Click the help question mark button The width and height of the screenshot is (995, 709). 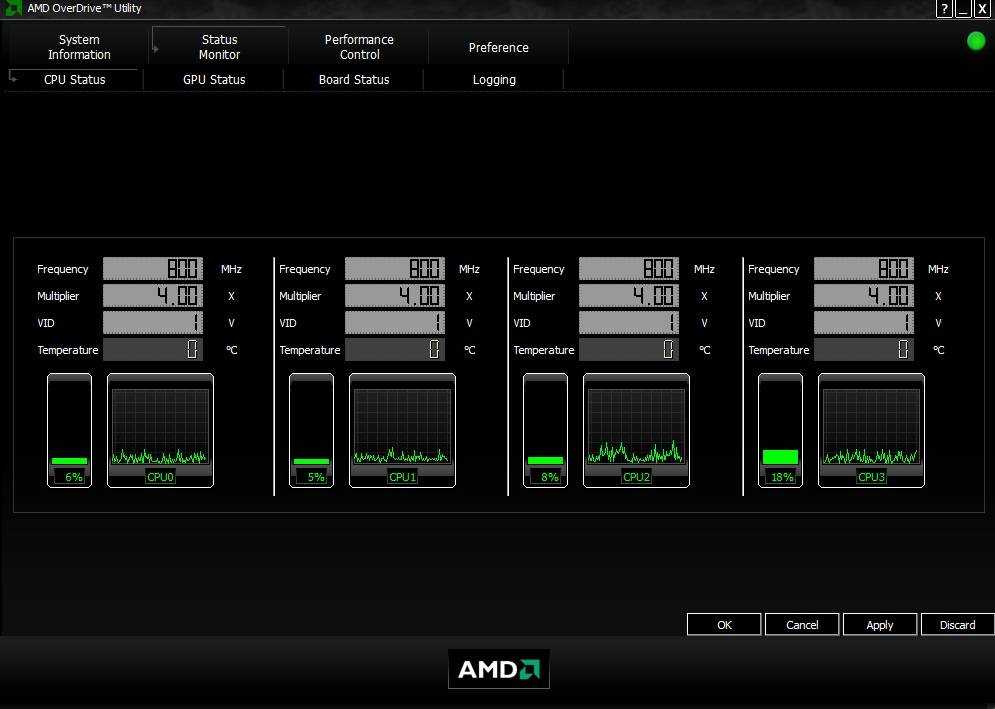tap(944, 9)
